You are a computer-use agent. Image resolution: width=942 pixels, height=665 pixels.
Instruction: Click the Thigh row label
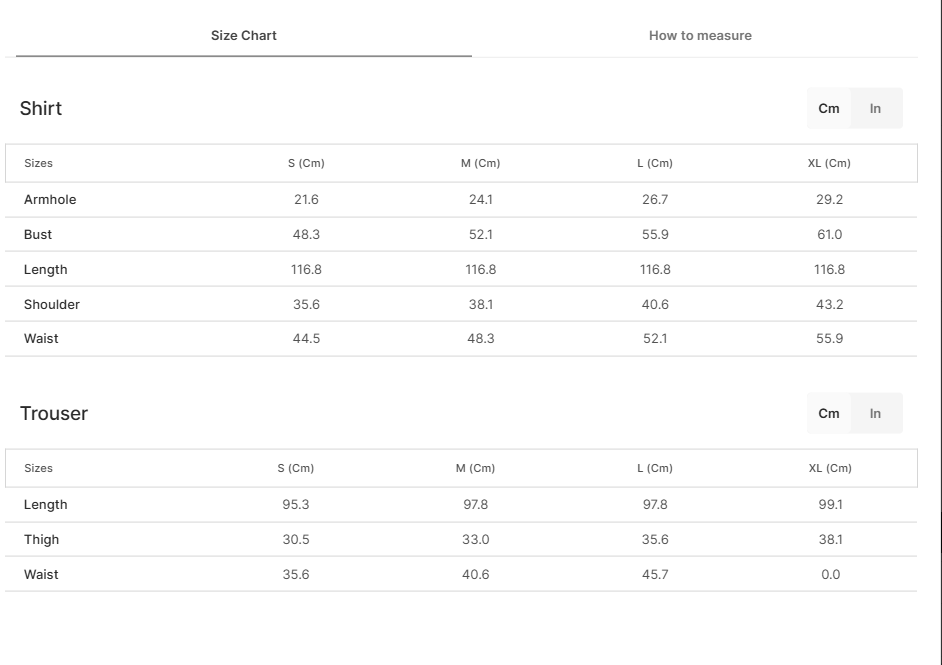click(x=42, y=540)
